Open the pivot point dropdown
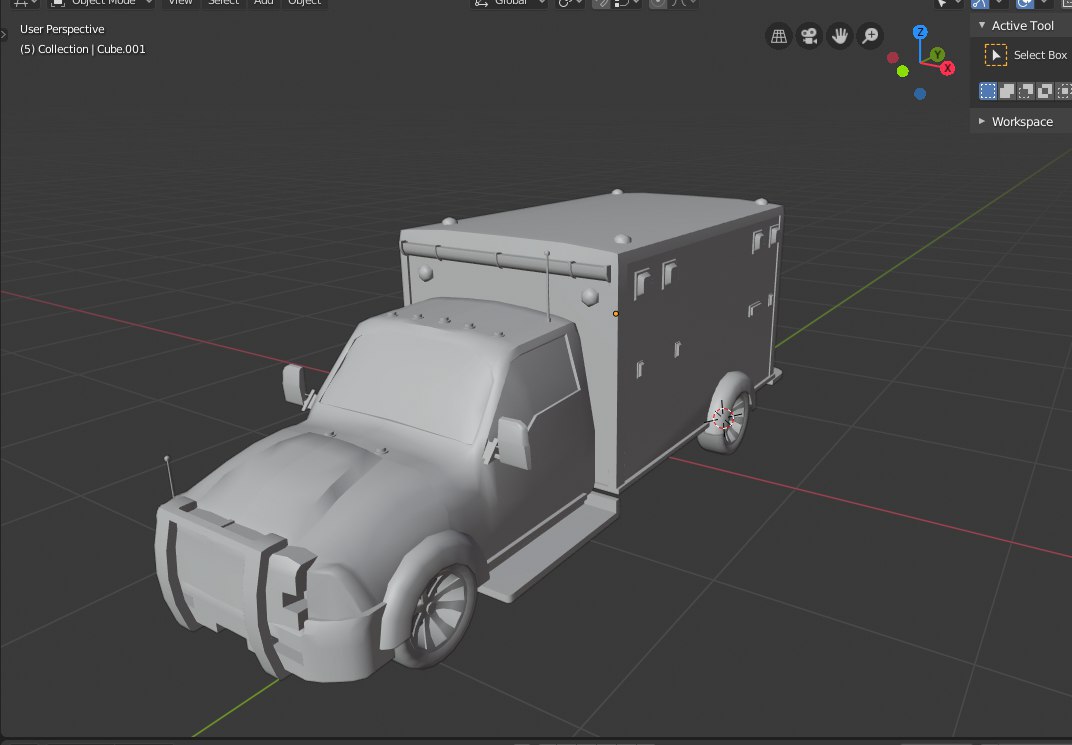Viewport: 1072px width, 745px height. 569,3
